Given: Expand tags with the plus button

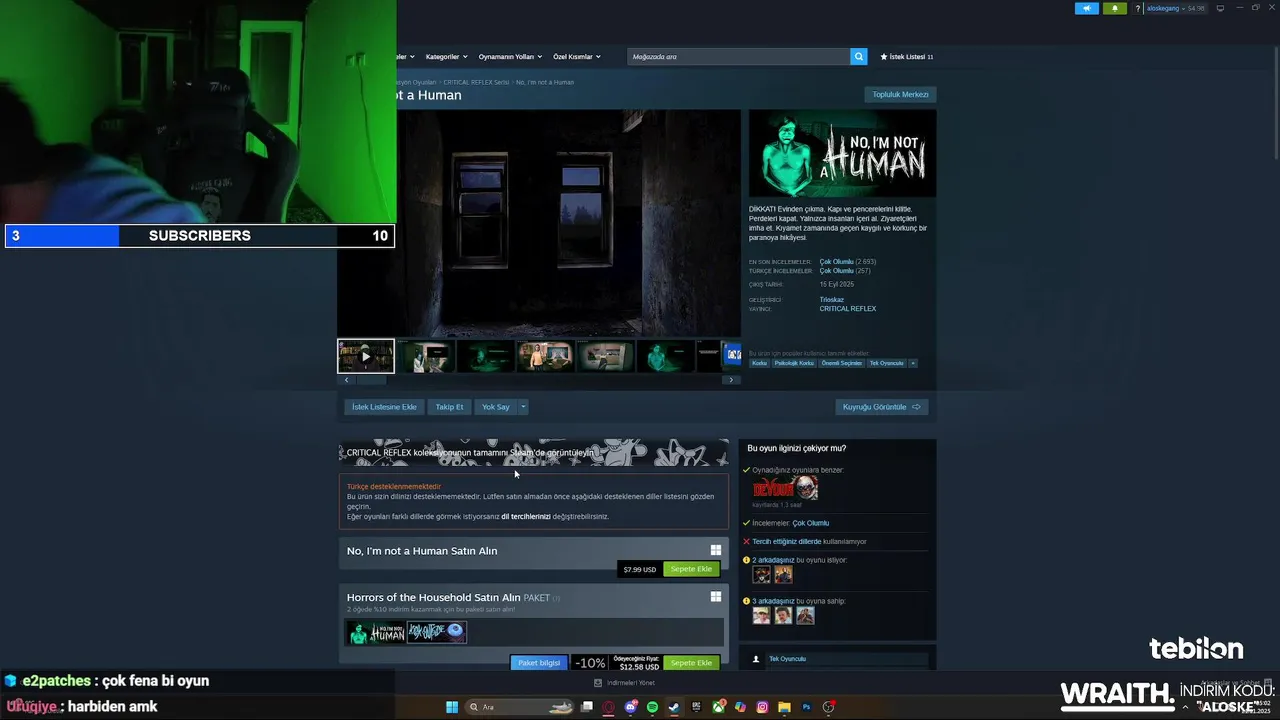Looking at the screenshot, I should [913, 363].
